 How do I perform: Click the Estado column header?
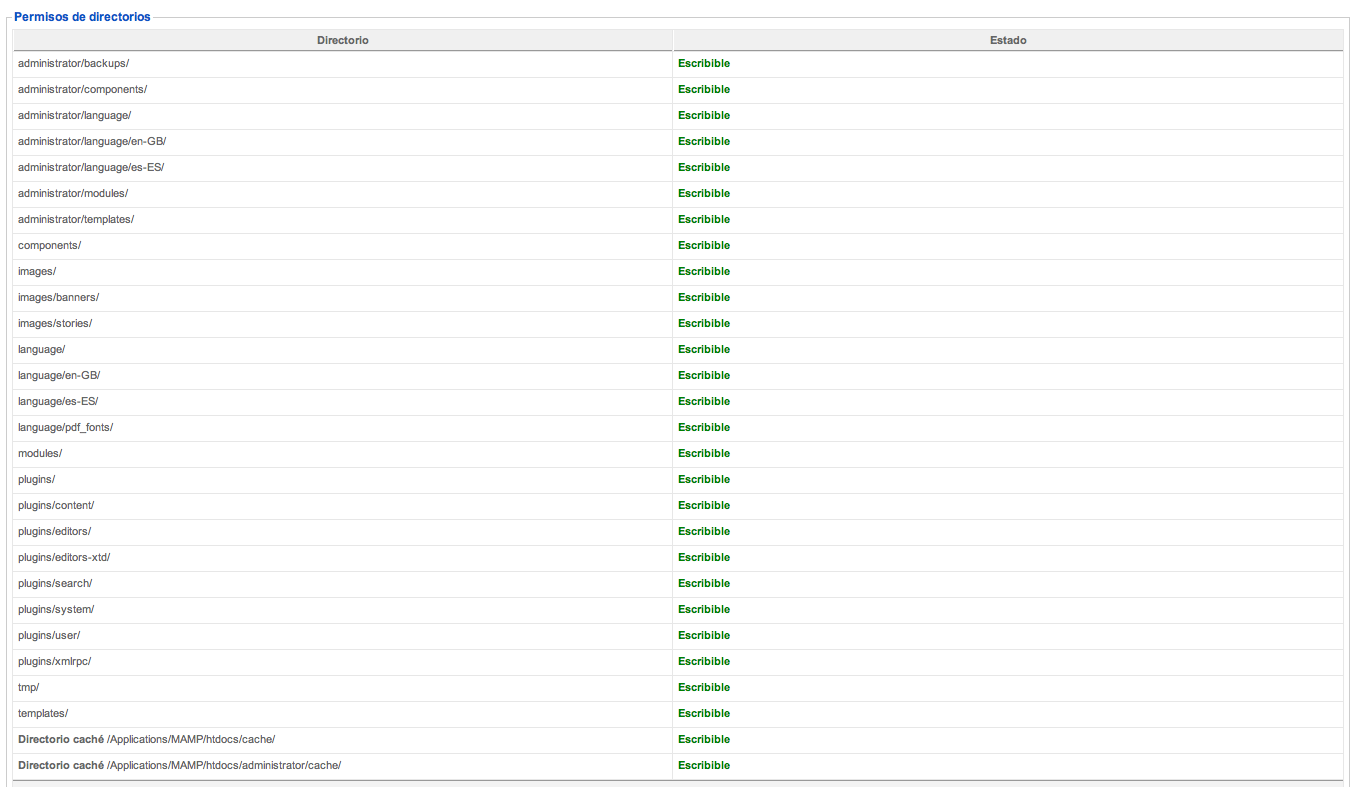[1008, 40]
